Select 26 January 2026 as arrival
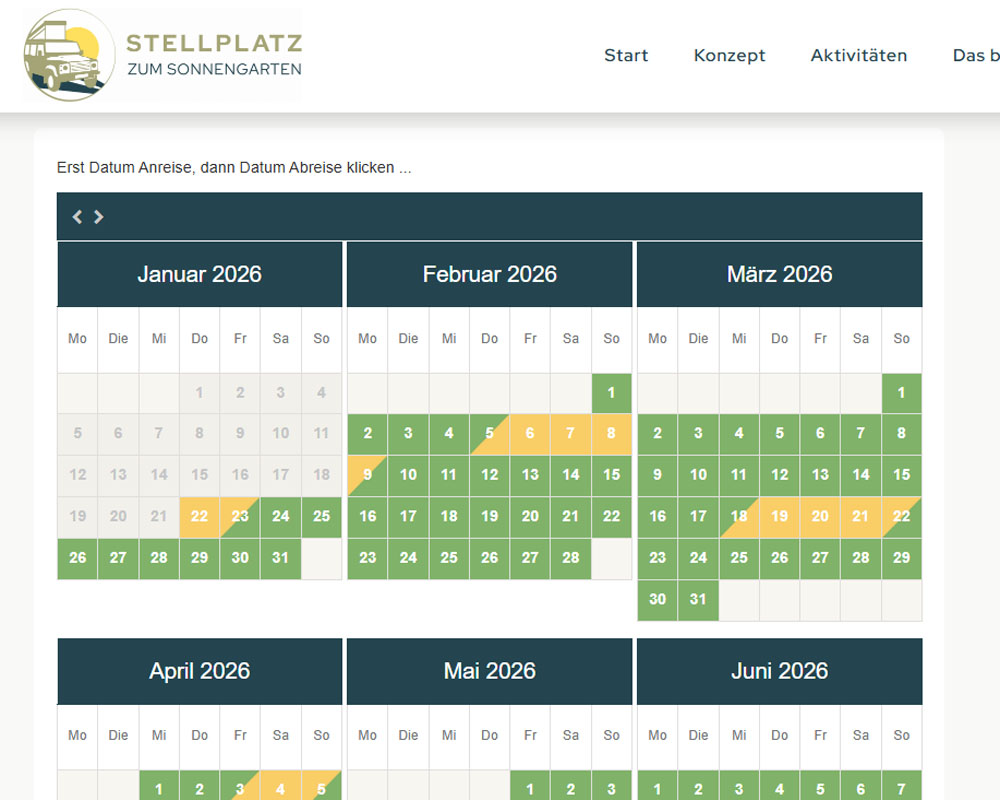The image size is (1000, 800). (78, 558)
